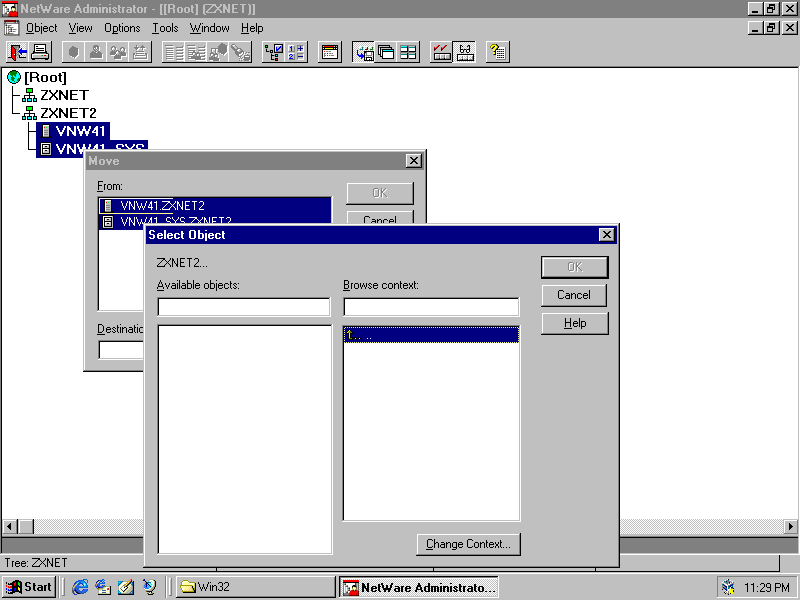Click the Print icon in toolbar
Screen dimensions: 800x600
pyautogui.click(x=40, y=52)
